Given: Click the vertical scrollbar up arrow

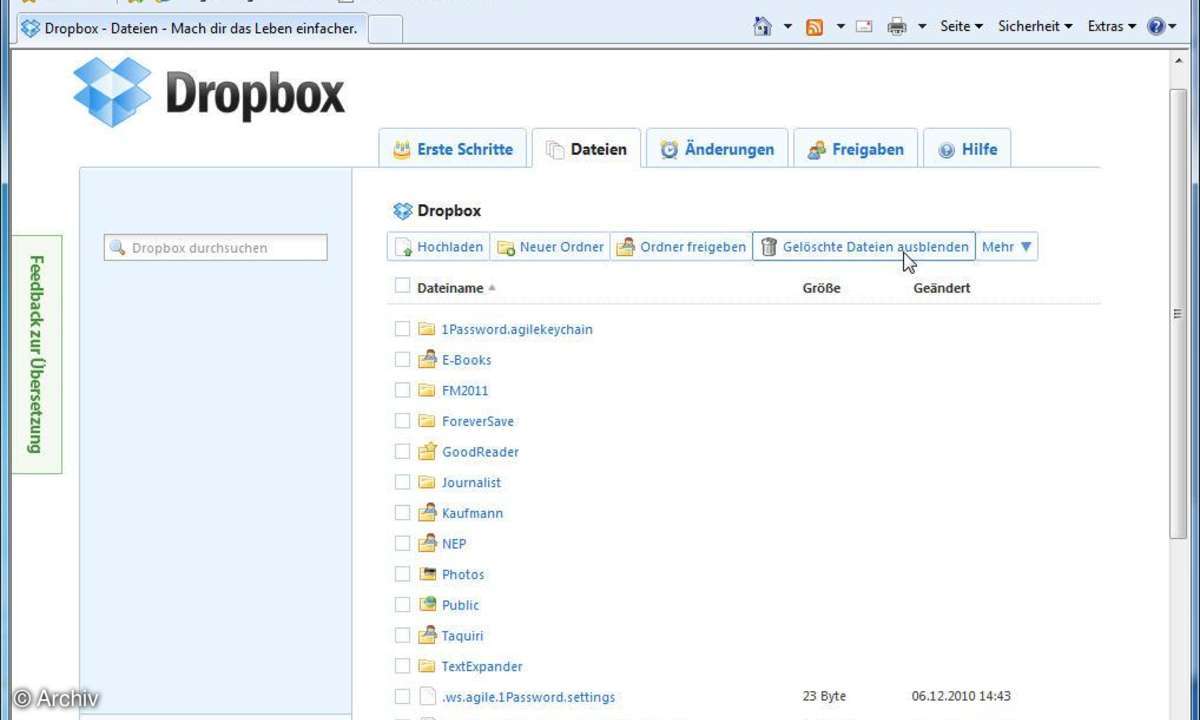Looking at the screenshot, I should [x=1179, y=61].
